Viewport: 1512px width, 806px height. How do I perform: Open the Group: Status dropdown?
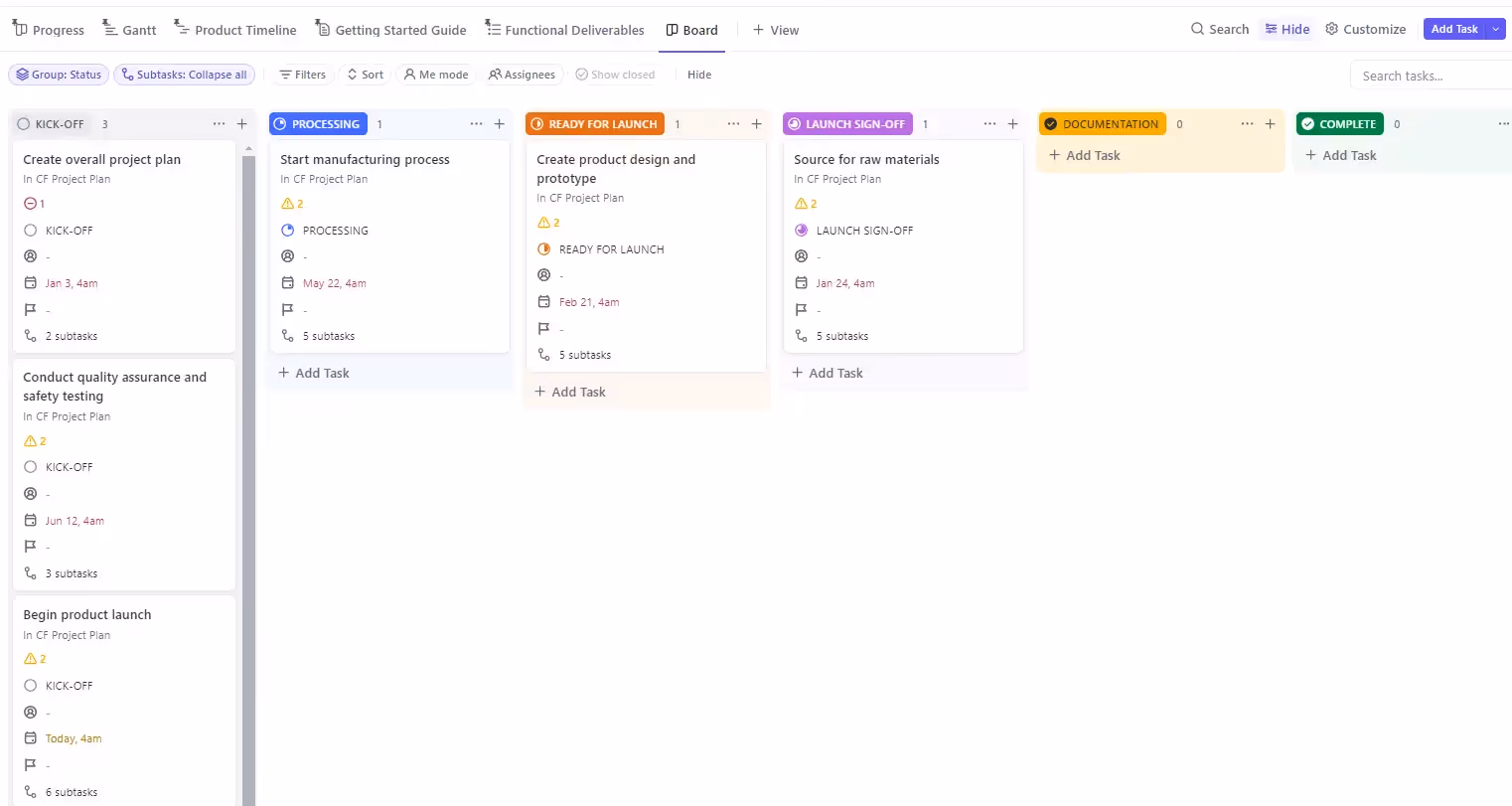tap(59, 74)
